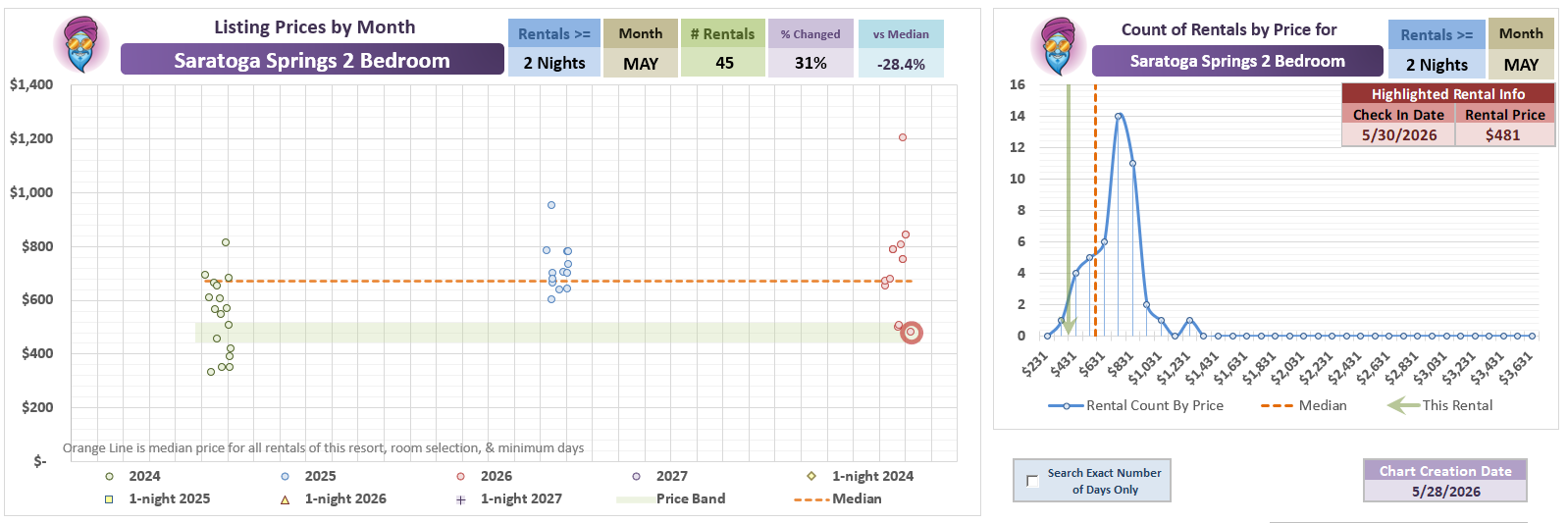The height and width of the screenshot is (523, 1568).
Task: Click the Median dashed legend entry, left chart
Action: 838,498
